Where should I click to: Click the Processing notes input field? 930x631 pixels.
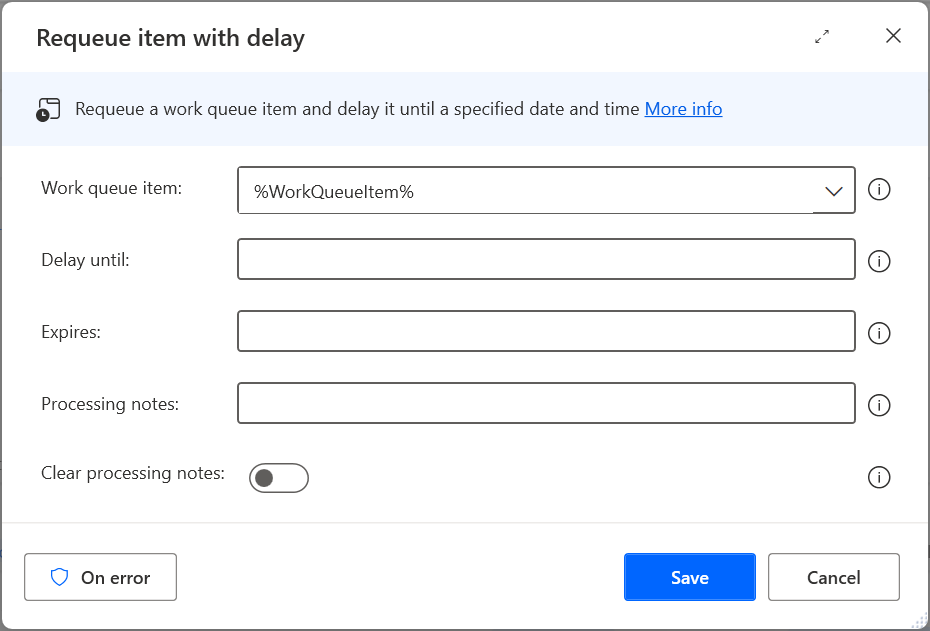[546, 403]
